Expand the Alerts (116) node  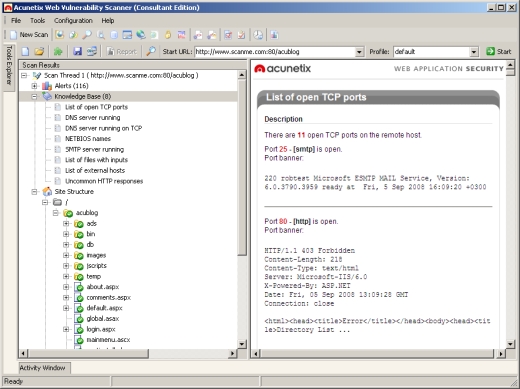pyautogui.click(x=34, y=86)
